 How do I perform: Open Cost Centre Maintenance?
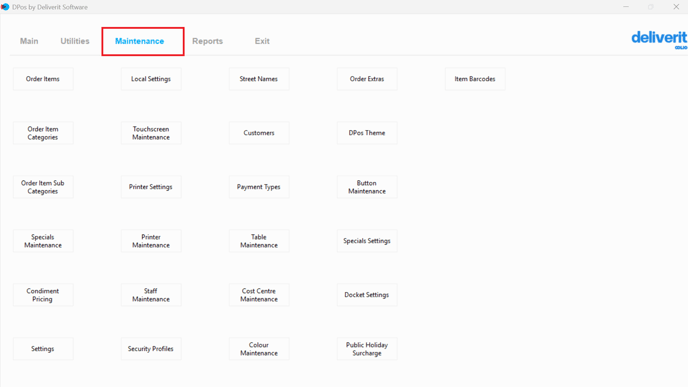pyautogui.click(x=259, y=295)
